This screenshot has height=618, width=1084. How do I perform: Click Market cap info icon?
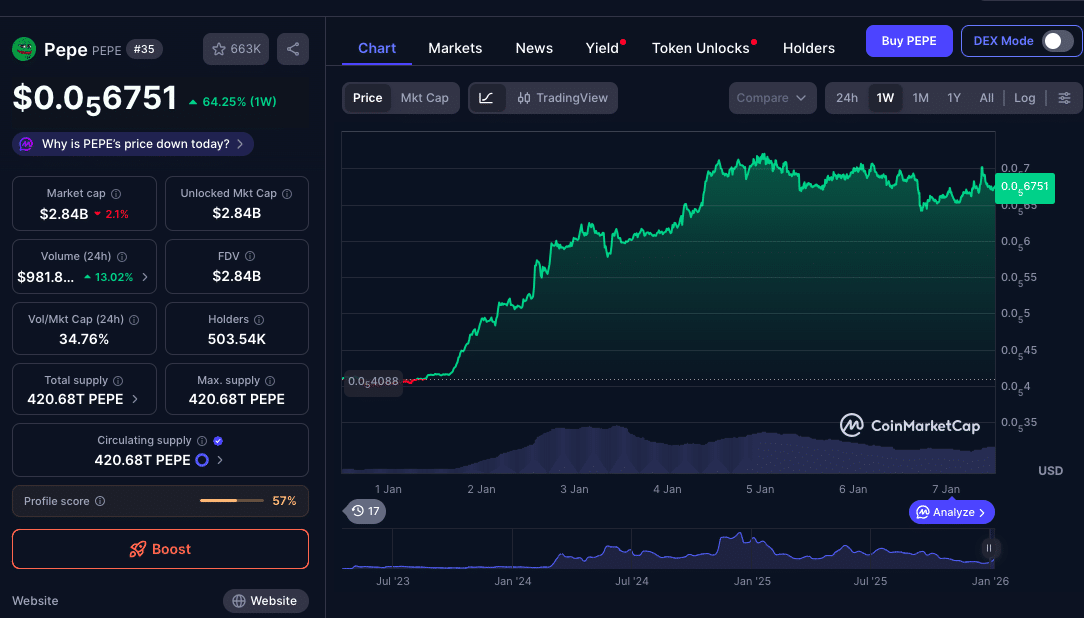[x=116, y=194]
